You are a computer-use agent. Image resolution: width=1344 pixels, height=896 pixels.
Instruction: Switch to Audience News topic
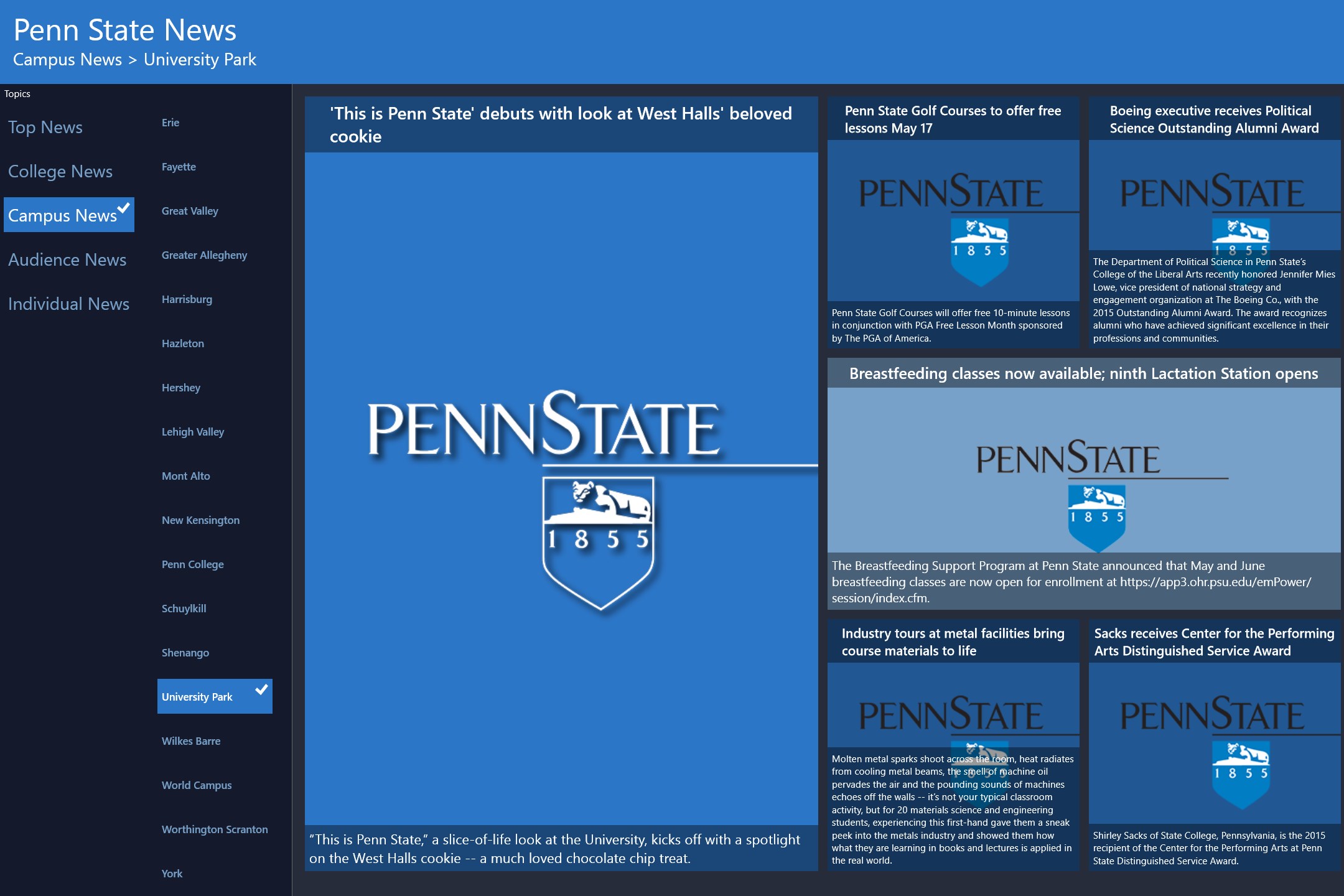pyautogui.click(x=67, y=259)
